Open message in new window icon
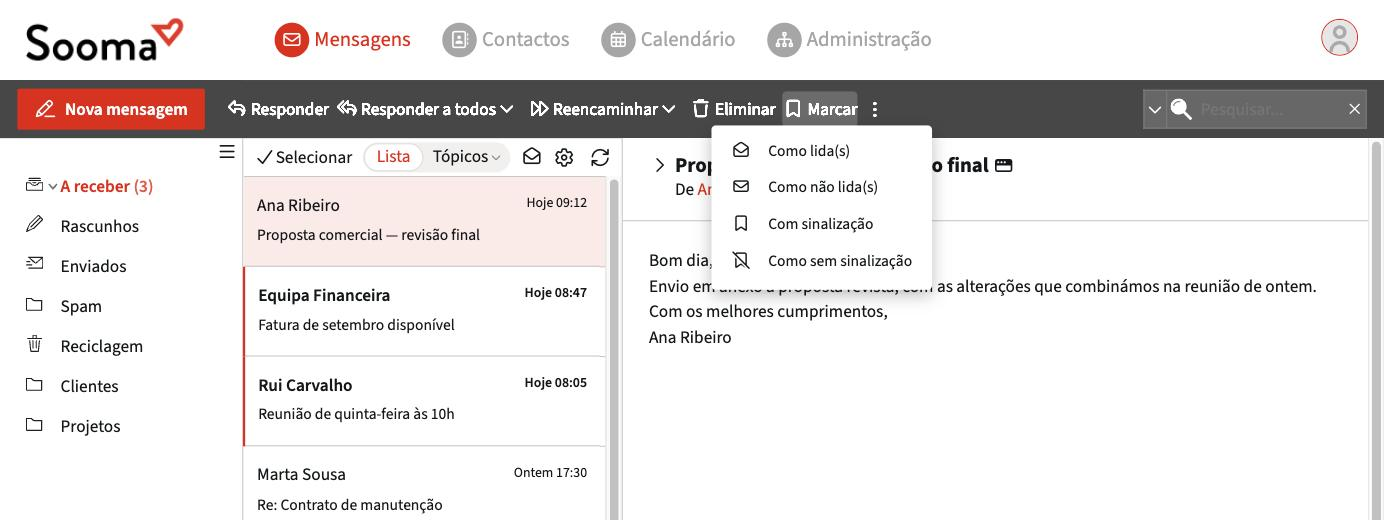 [1004, 165]
